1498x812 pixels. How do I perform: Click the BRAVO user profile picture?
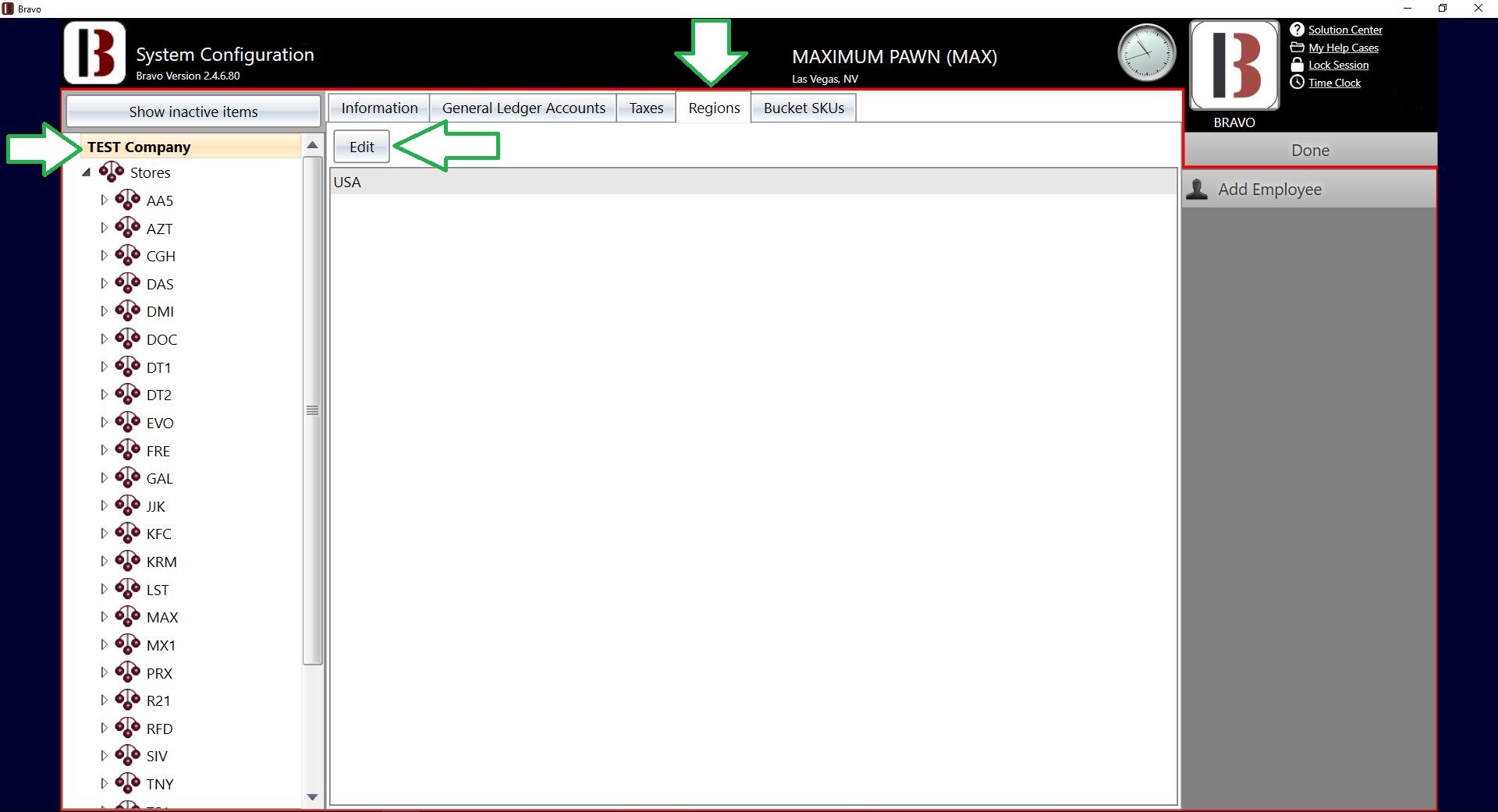point(1234,66)
